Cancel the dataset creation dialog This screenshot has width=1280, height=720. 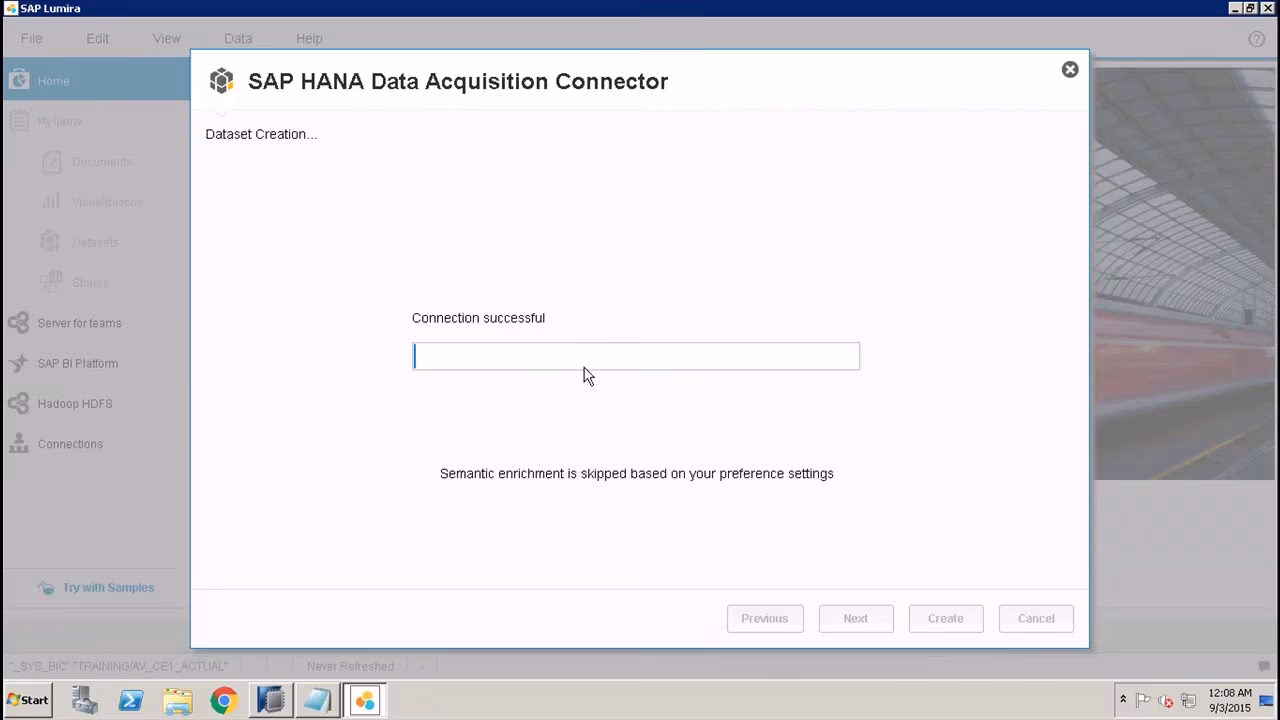click(1036, 618)
